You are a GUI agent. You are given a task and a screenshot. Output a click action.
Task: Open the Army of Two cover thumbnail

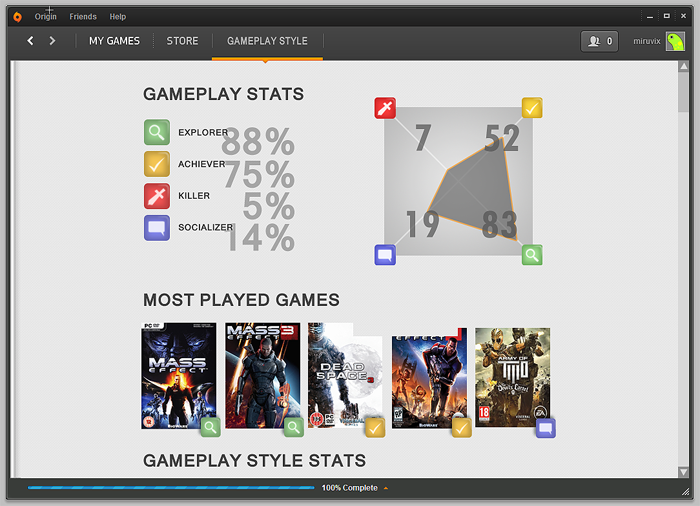pos(512,377)
